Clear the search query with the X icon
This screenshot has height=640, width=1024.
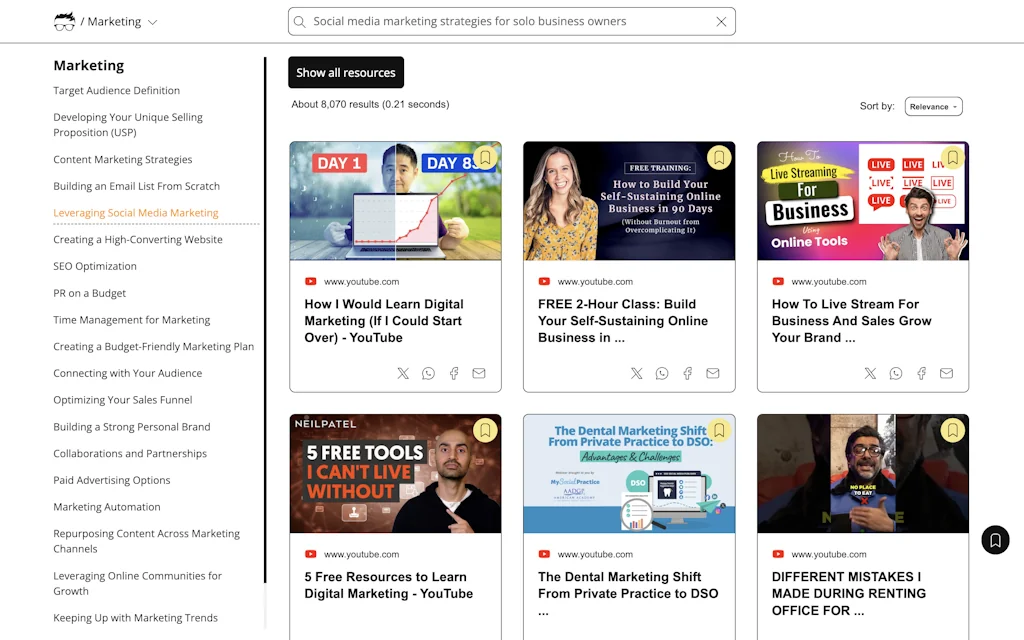point(721,21)
